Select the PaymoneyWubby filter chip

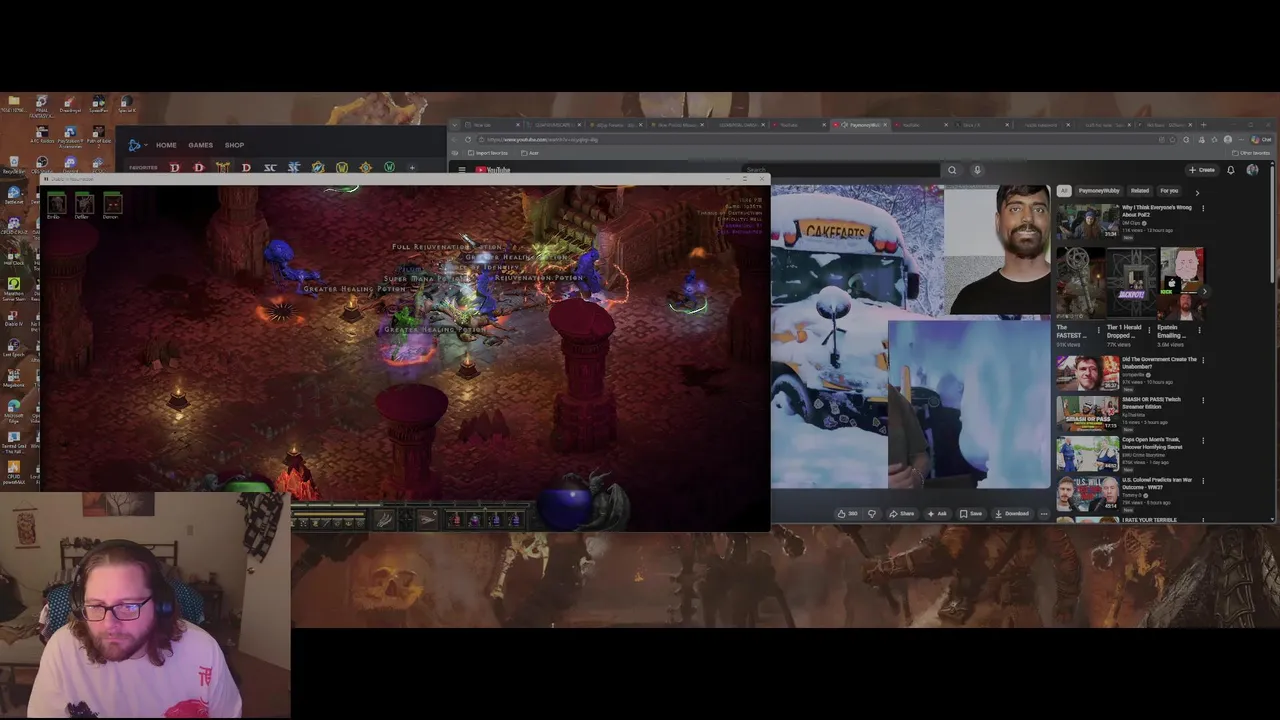tap(1099, 190)
